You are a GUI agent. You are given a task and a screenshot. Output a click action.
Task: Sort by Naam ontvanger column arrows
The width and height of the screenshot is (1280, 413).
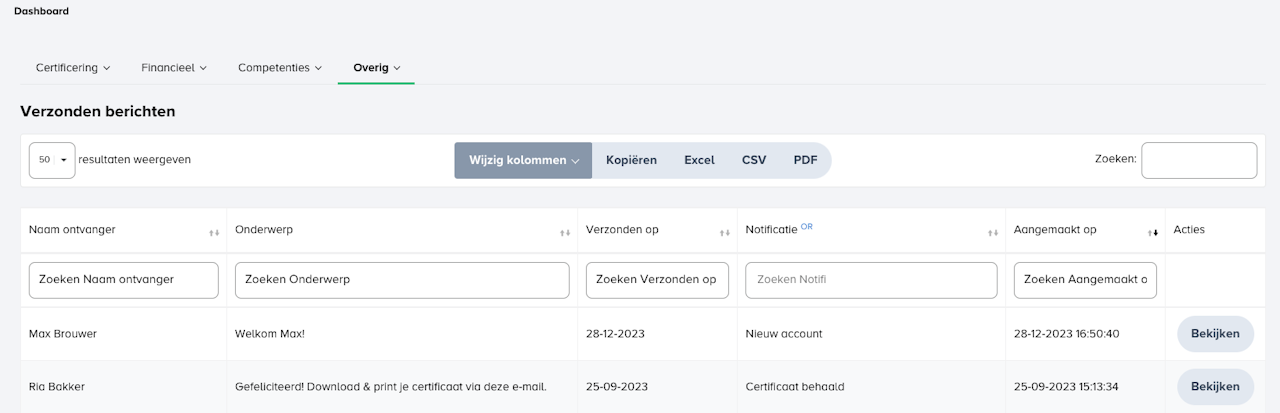click(x=214, y=232)
